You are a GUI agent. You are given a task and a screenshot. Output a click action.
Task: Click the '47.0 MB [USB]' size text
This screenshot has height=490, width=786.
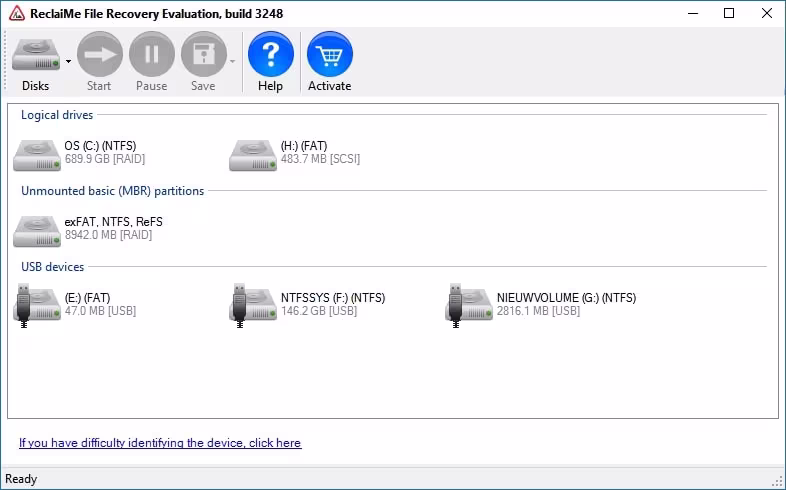tap(100, 311)
